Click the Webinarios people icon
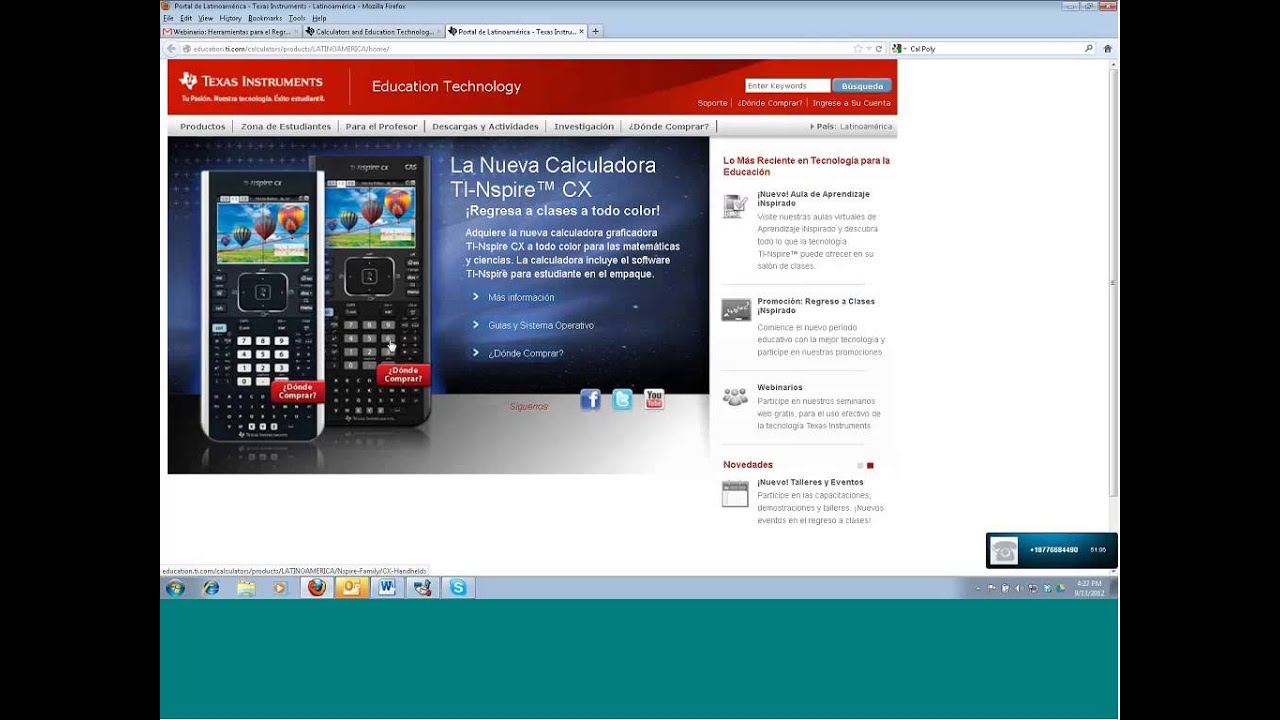 click(x=735, y=397)
